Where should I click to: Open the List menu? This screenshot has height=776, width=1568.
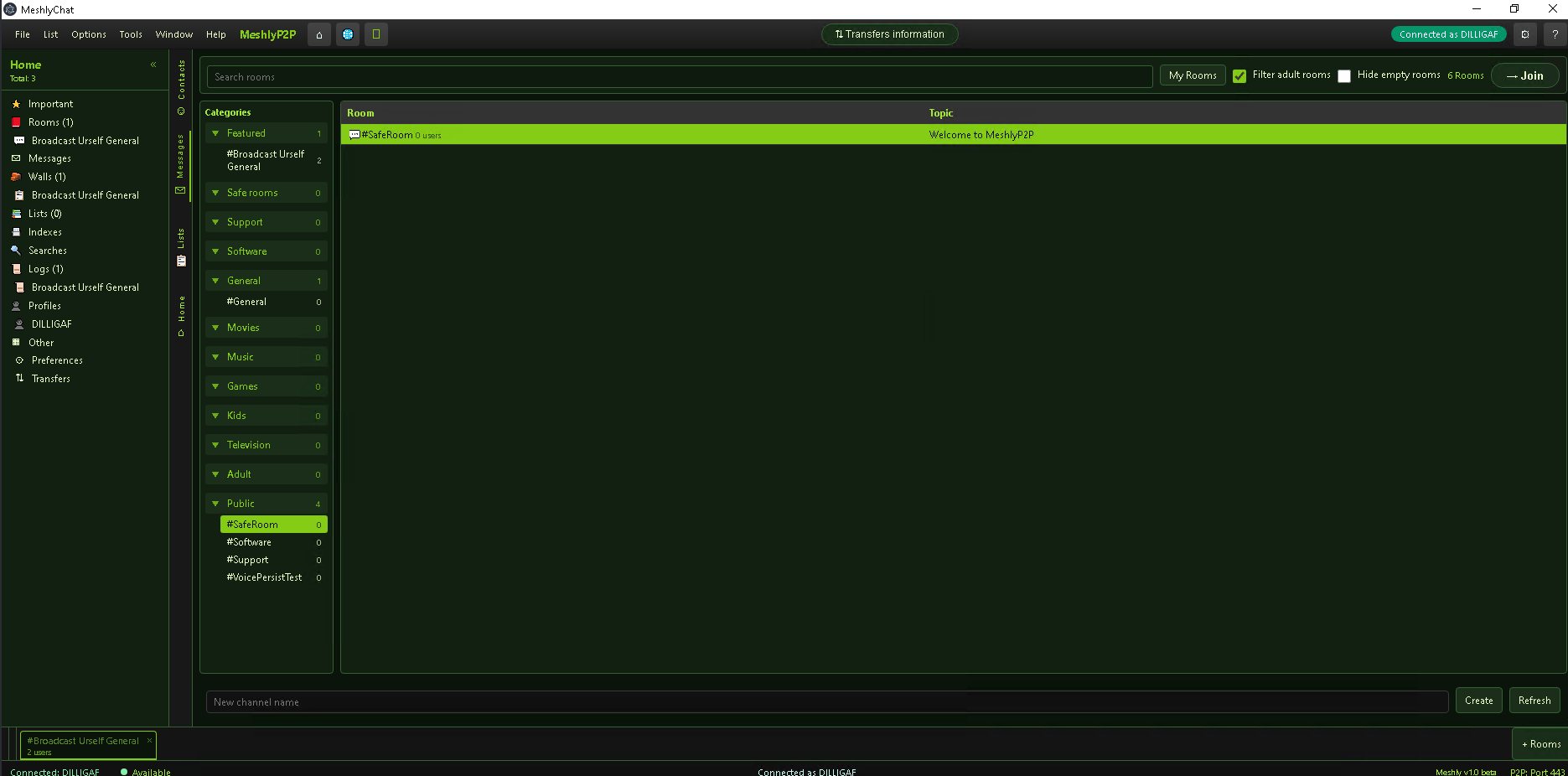click(50, 34)
